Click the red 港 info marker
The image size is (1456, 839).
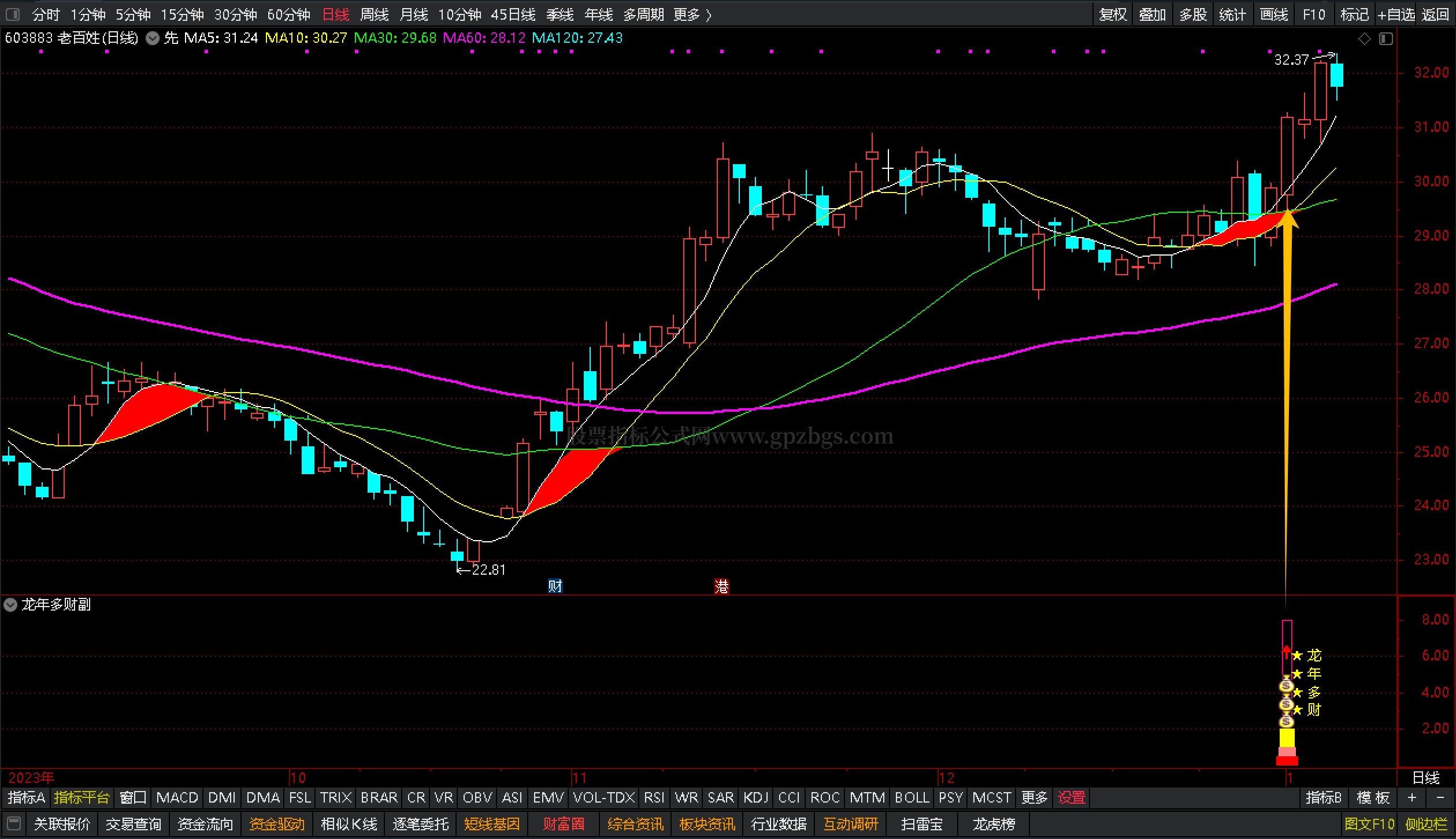pos(721,586)
